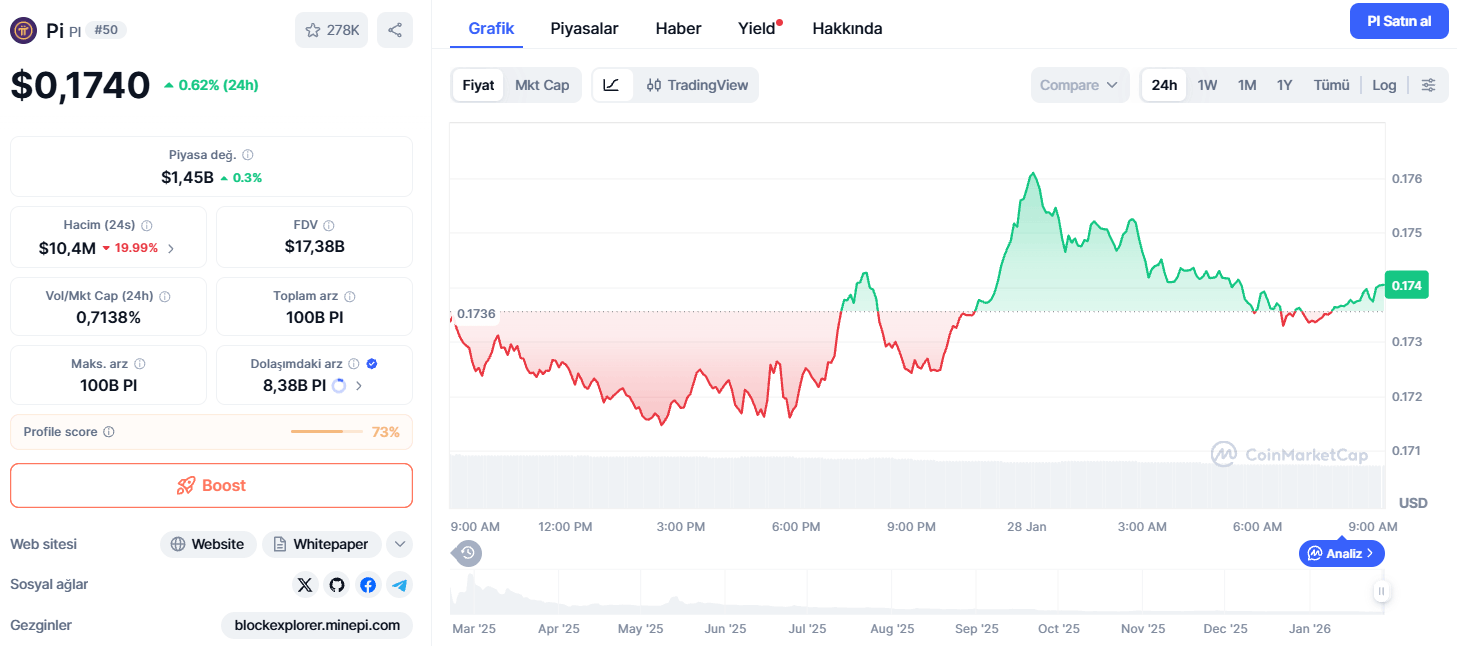Select the 1W time range
The width and height of the screenshot is (1457, 646).
[1207, 85]
